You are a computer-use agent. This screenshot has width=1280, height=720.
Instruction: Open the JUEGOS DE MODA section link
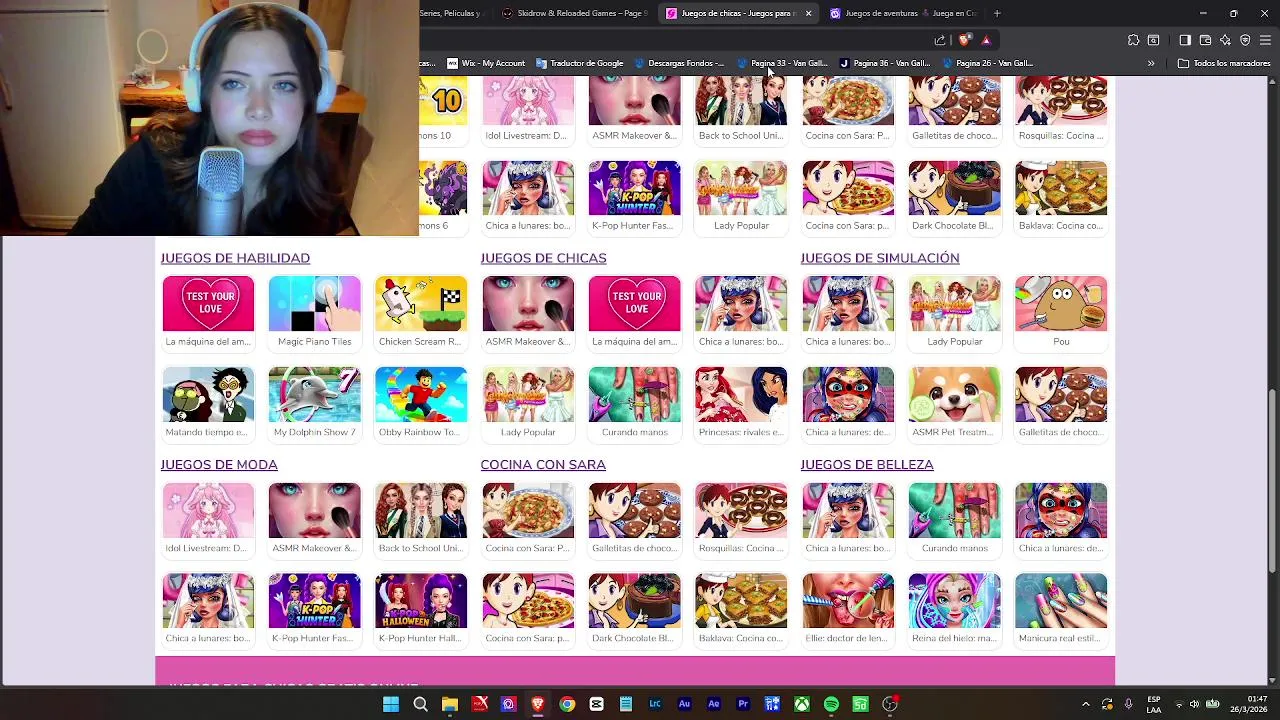219,464
